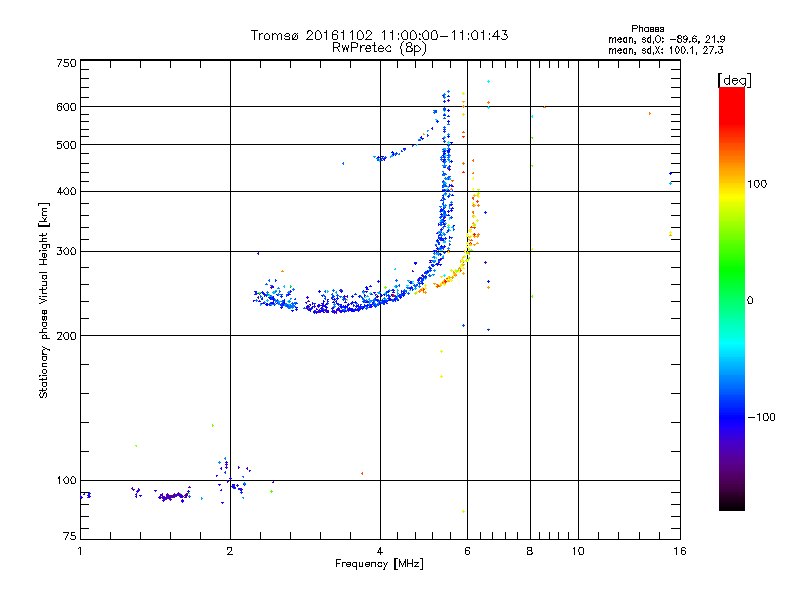This screenshot has width=800, height=600.
Task: Click the y-axis tick label '750'
Action: coord(66,63)
